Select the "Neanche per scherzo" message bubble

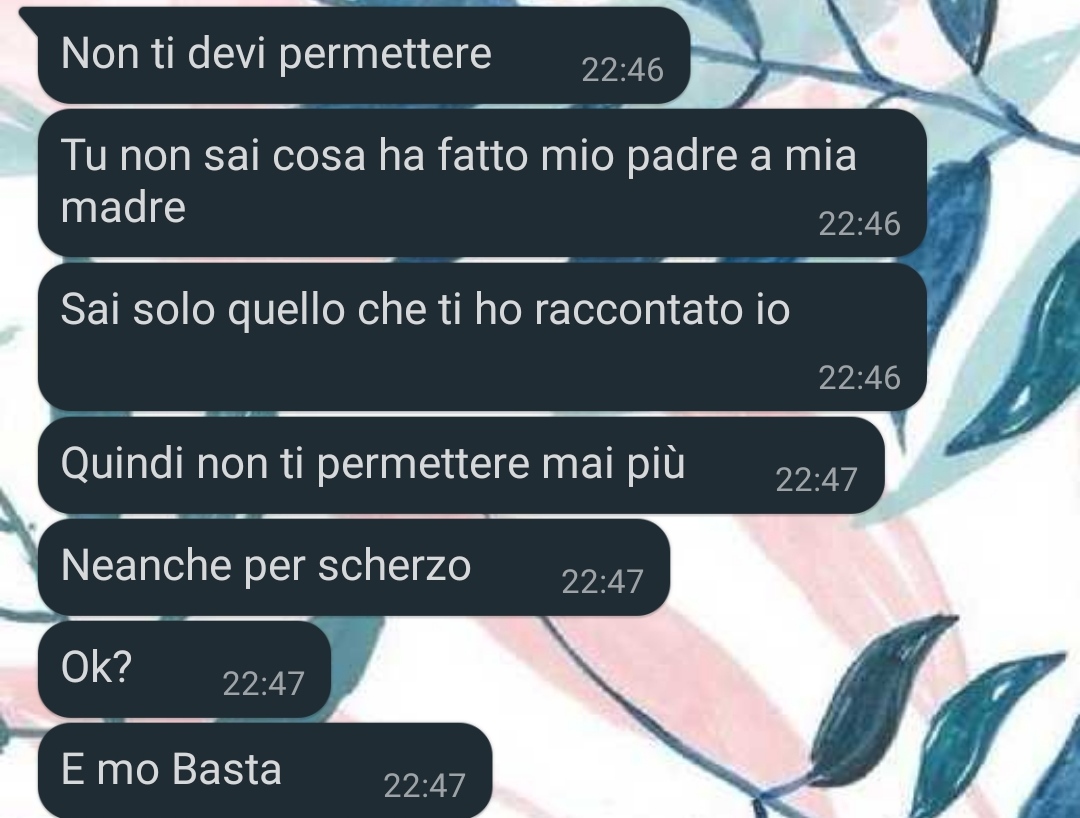pyautogui.click(x=353, y=567)
